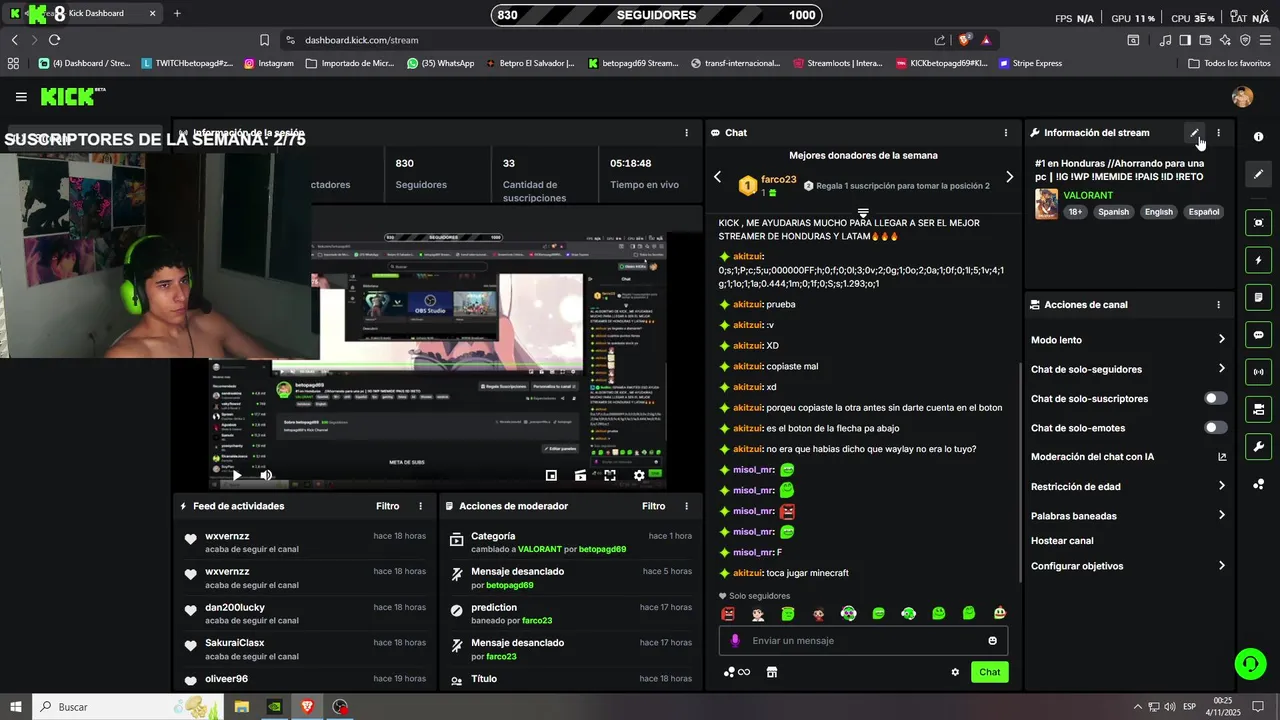The height and width of the screenshot is (720, 1280).
Task: Open Moderación del chat con IA external link
Action: click(1221, 457)
